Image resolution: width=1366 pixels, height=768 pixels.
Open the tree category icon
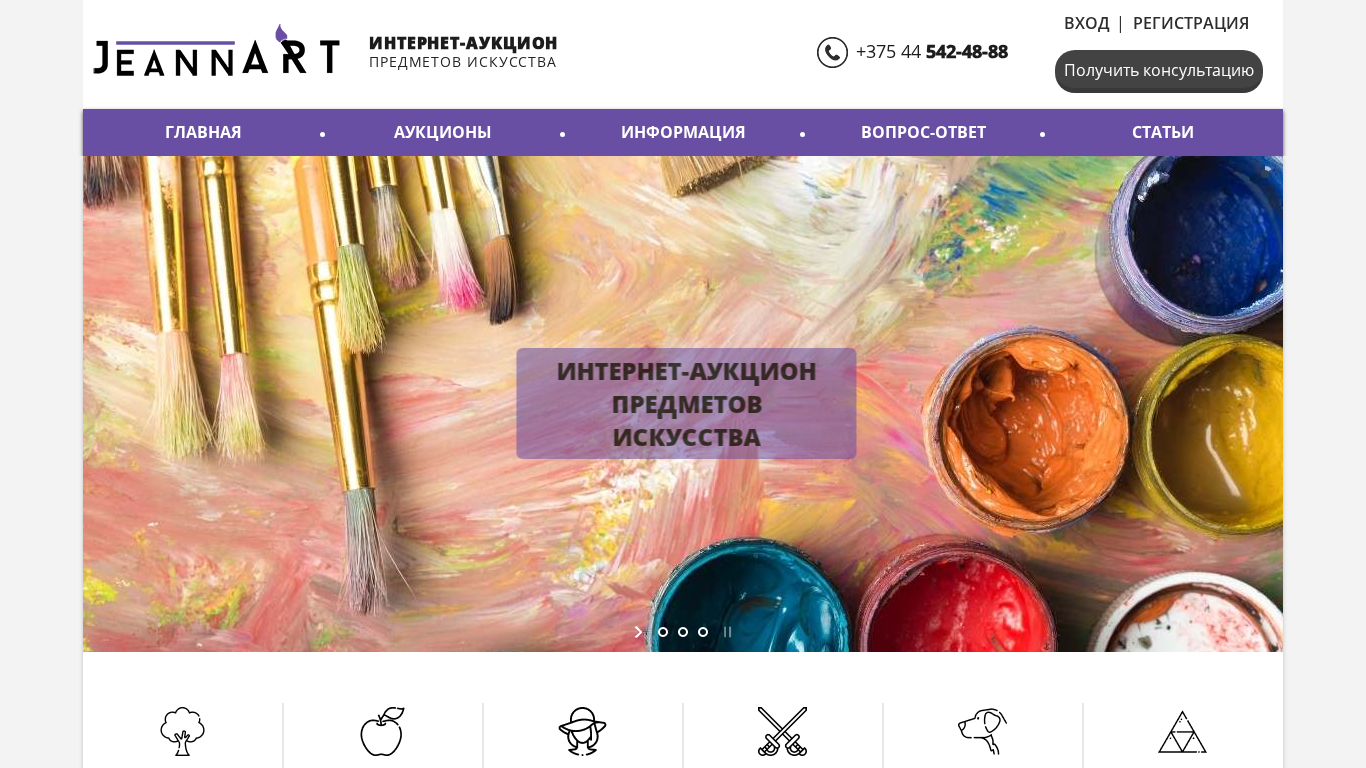tap(182, 731)
